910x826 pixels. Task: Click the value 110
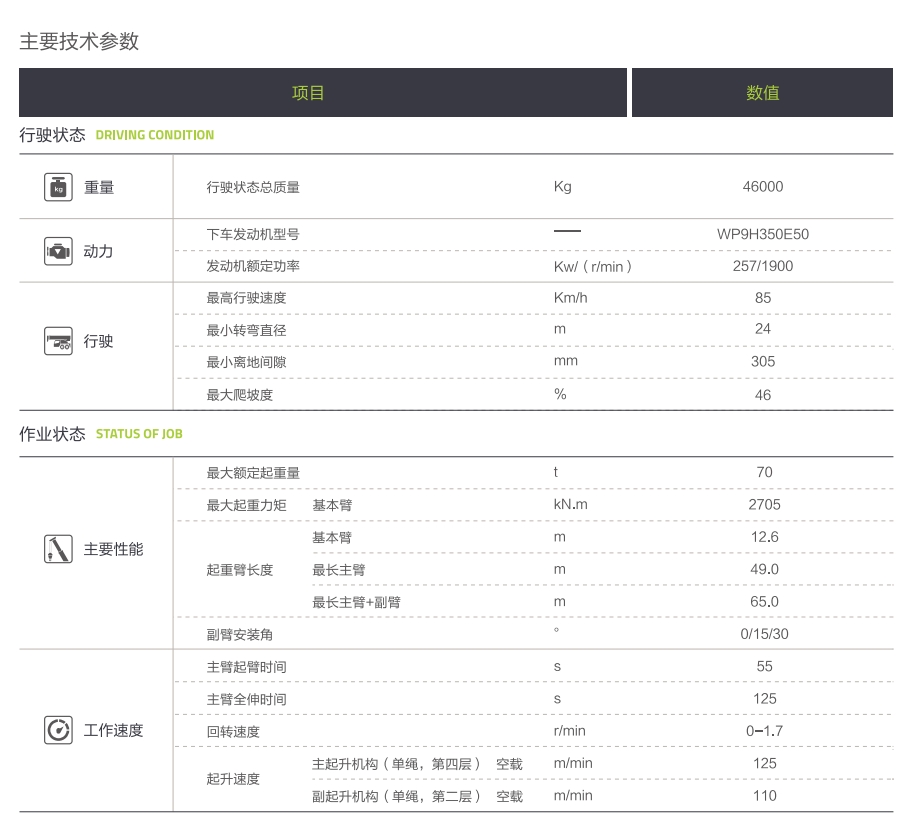[764, 795]
